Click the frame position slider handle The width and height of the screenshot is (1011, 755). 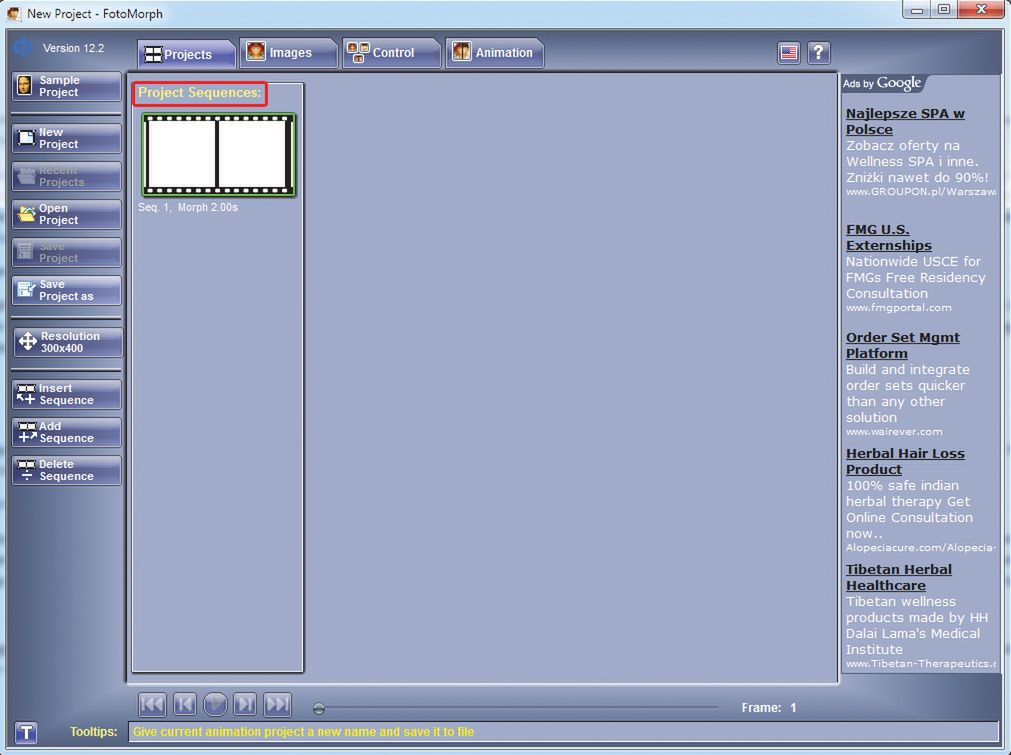tap(319, 709)
